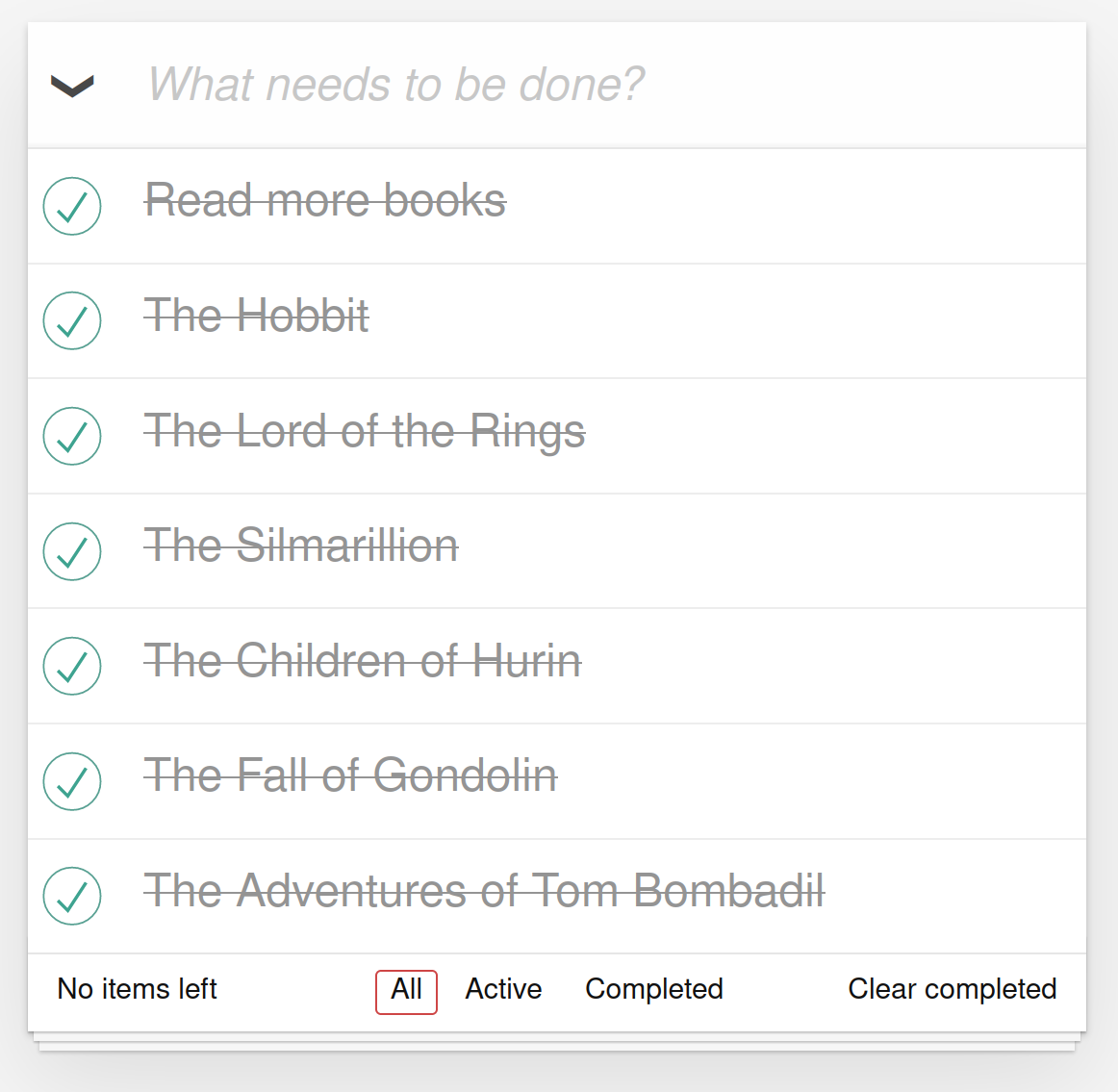Uncheck The Hobbit todo checkmark

pyautogui.click(x=72, y=320)
